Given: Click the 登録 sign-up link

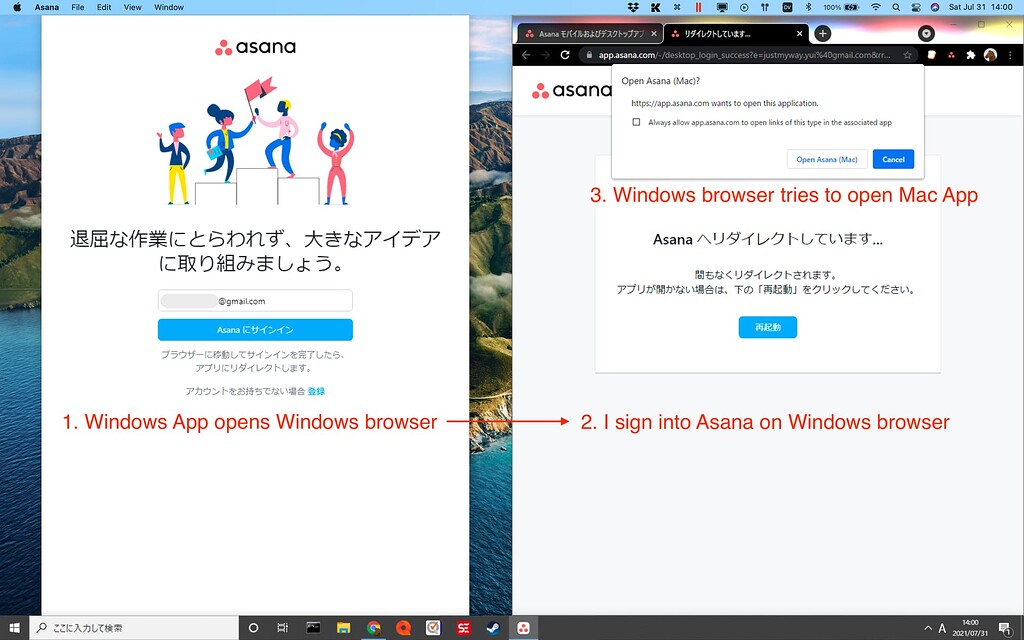Looking at the screenshot, I should 315,391.
